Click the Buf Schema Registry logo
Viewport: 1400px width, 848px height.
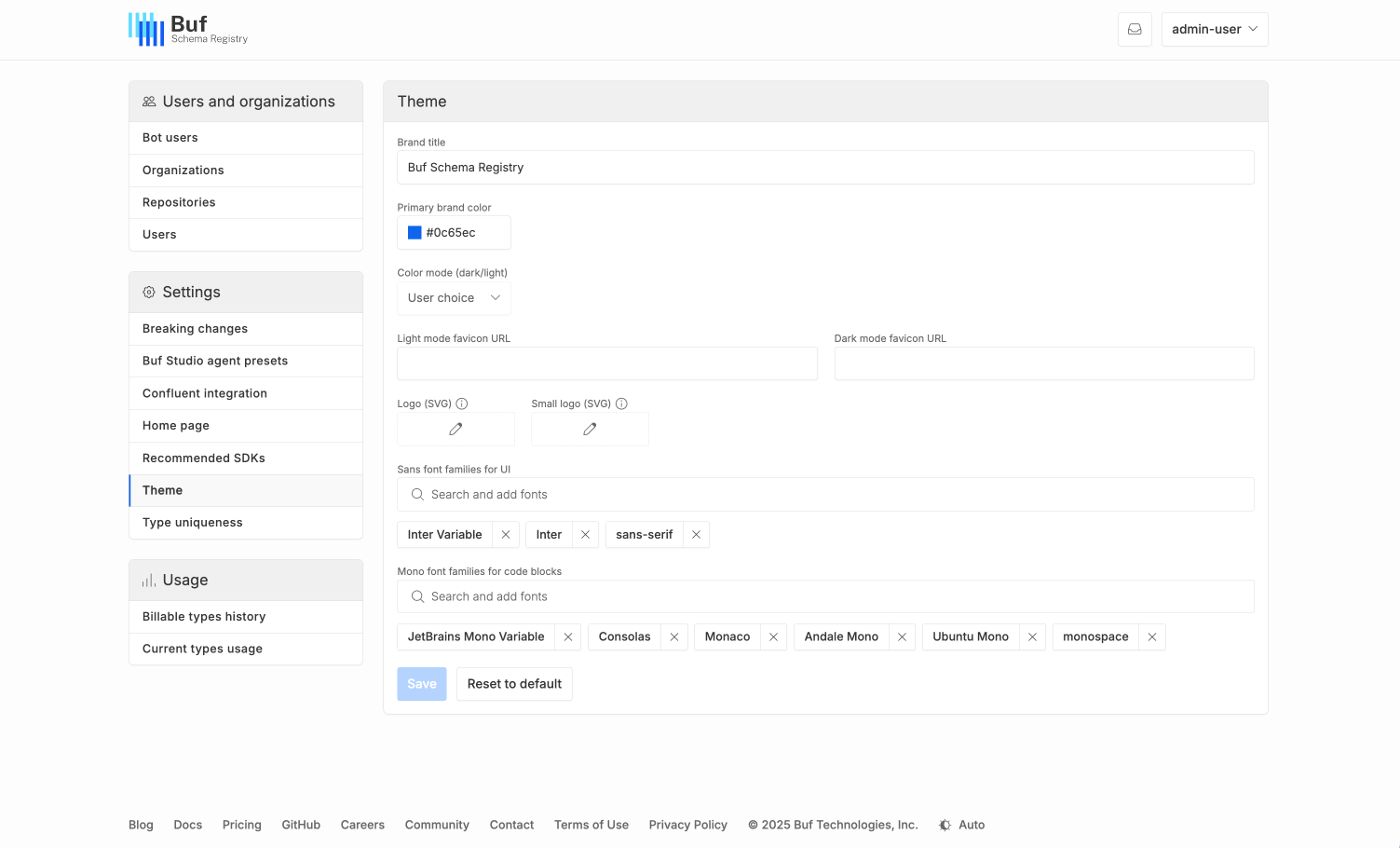click(x=188, y=29)
